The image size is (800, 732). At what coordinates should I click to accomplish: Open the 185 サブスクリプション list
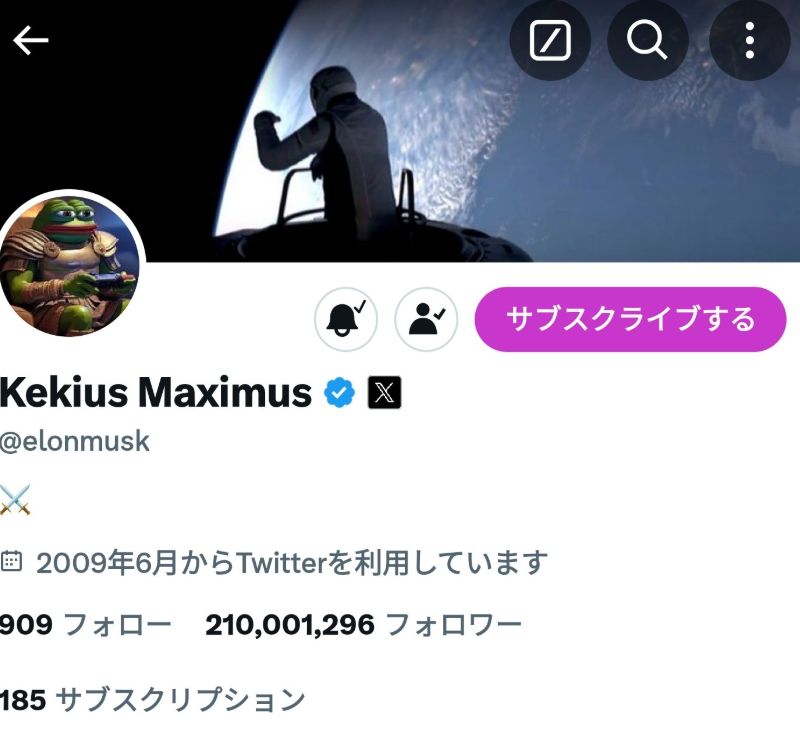(152, 699)
